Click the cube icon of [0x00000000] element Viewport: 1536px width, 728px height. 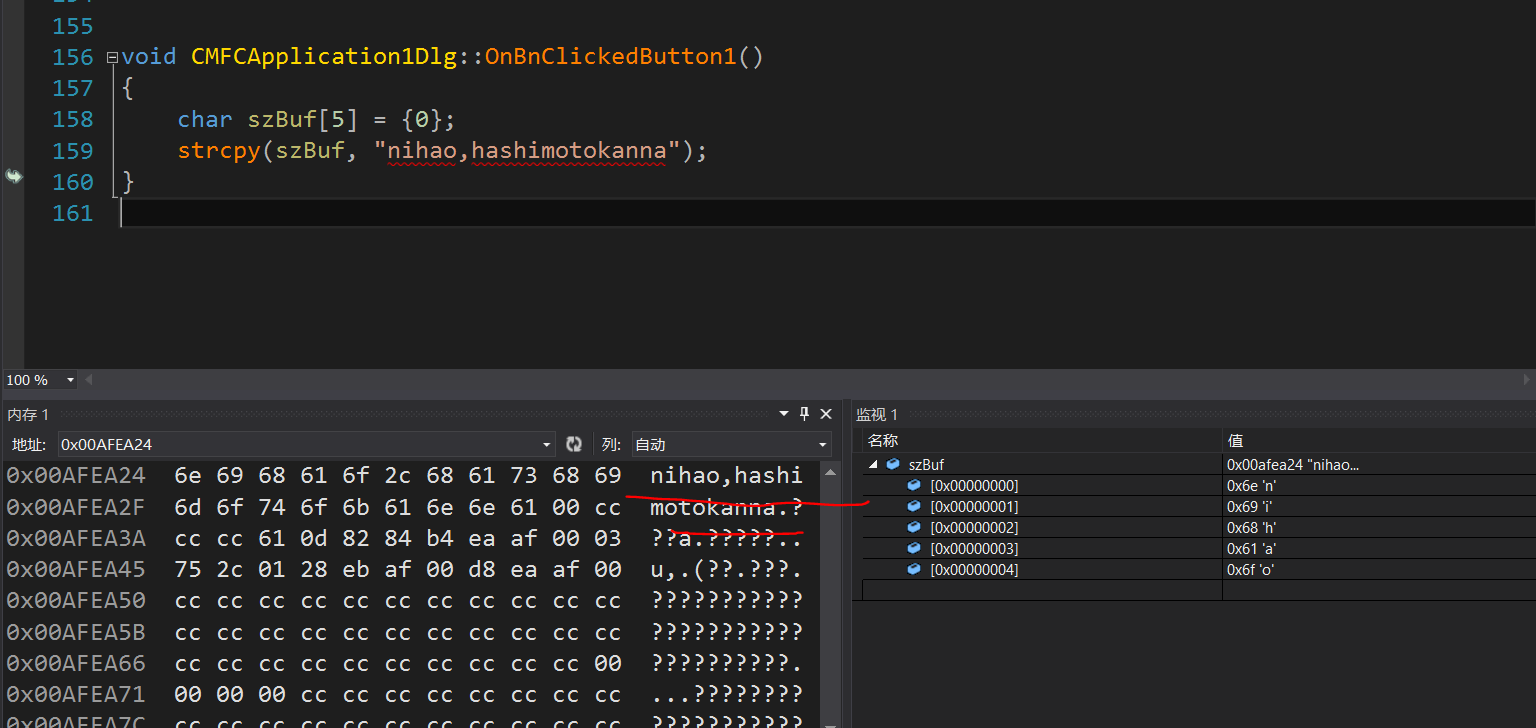914,485
